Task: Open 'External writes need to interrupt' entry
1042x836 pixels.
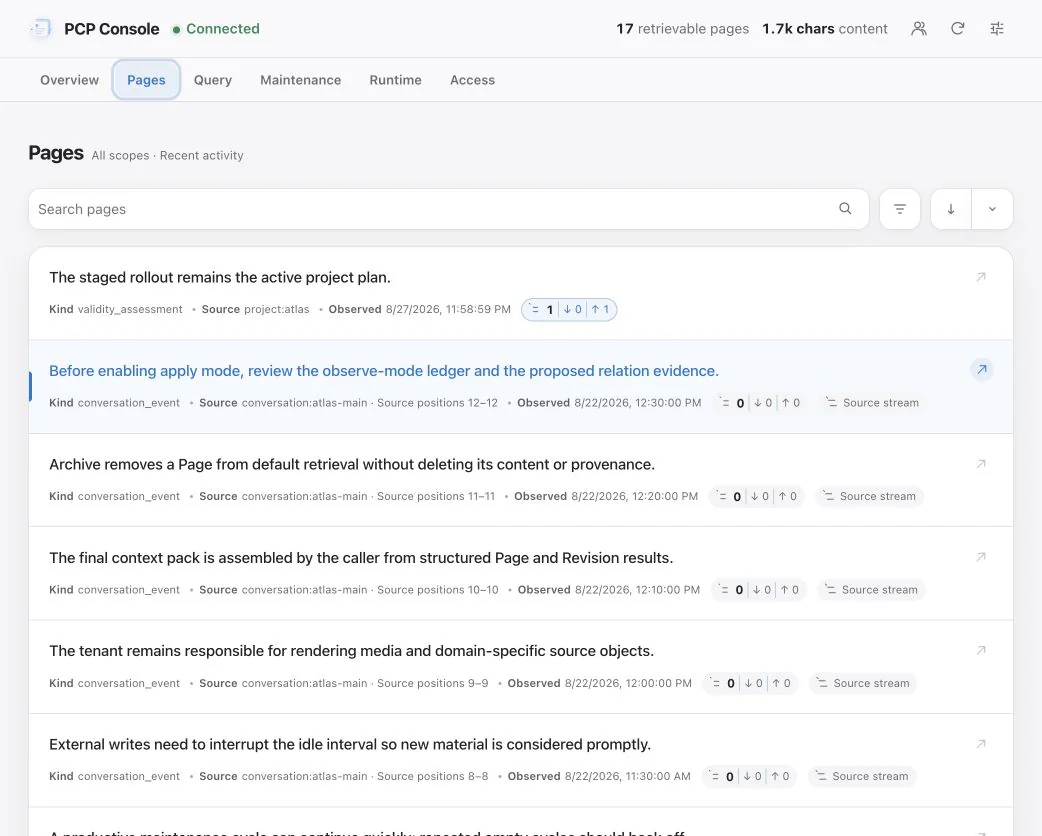Action: (x=350, y=744)
